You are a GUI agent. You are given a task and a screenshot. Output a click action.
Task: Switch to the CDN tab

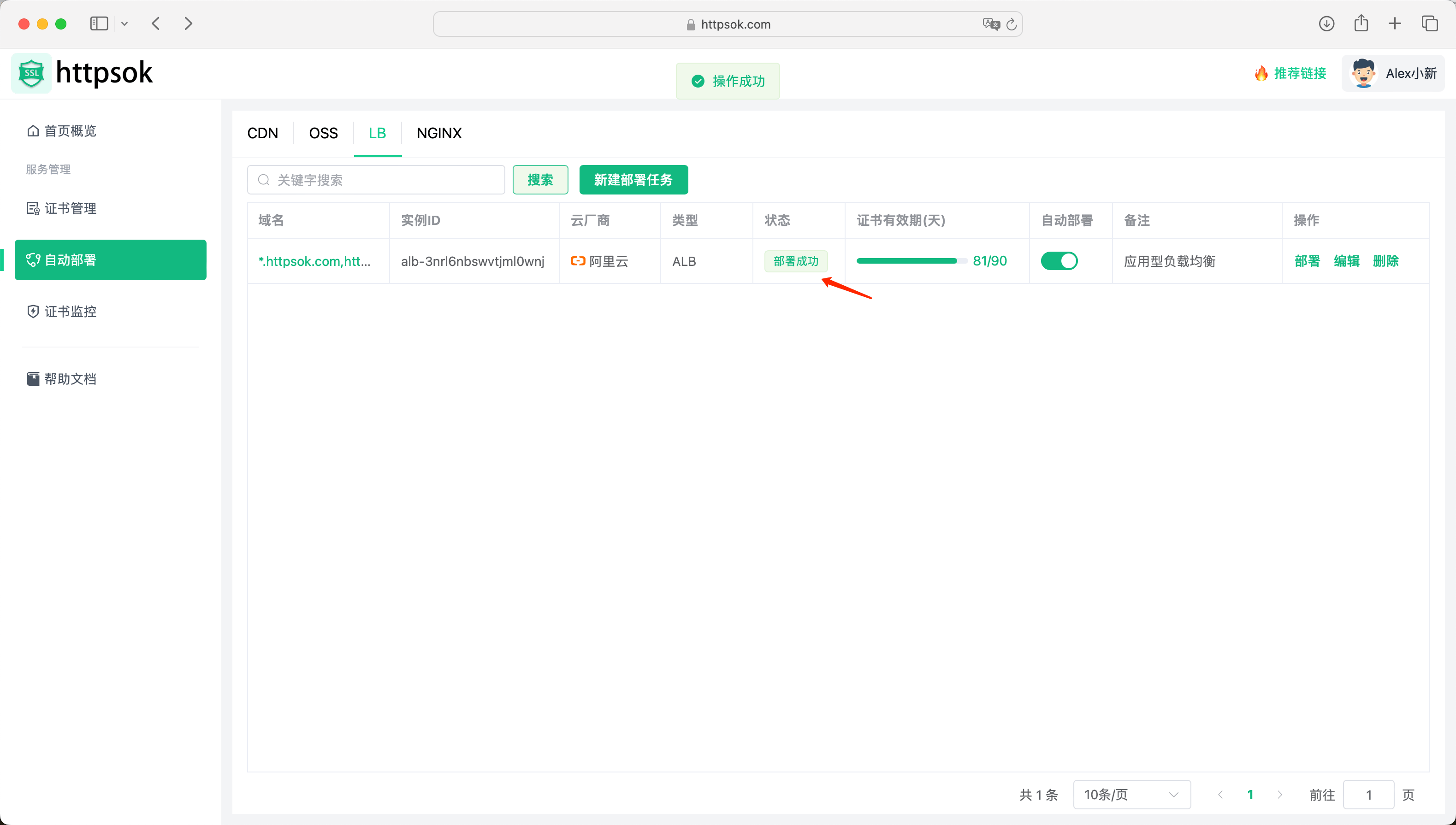coord(262,133)
